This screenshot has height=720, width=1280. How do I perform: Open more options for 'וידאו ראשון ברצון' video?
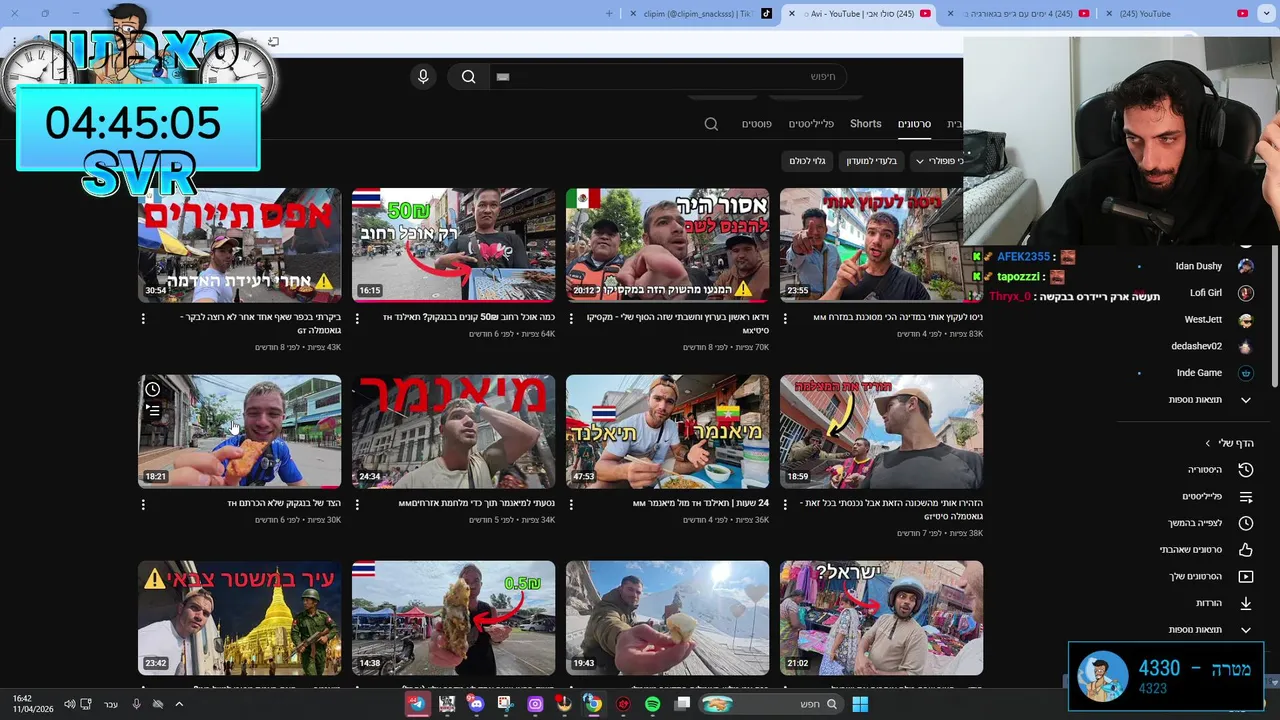point(571,318)
